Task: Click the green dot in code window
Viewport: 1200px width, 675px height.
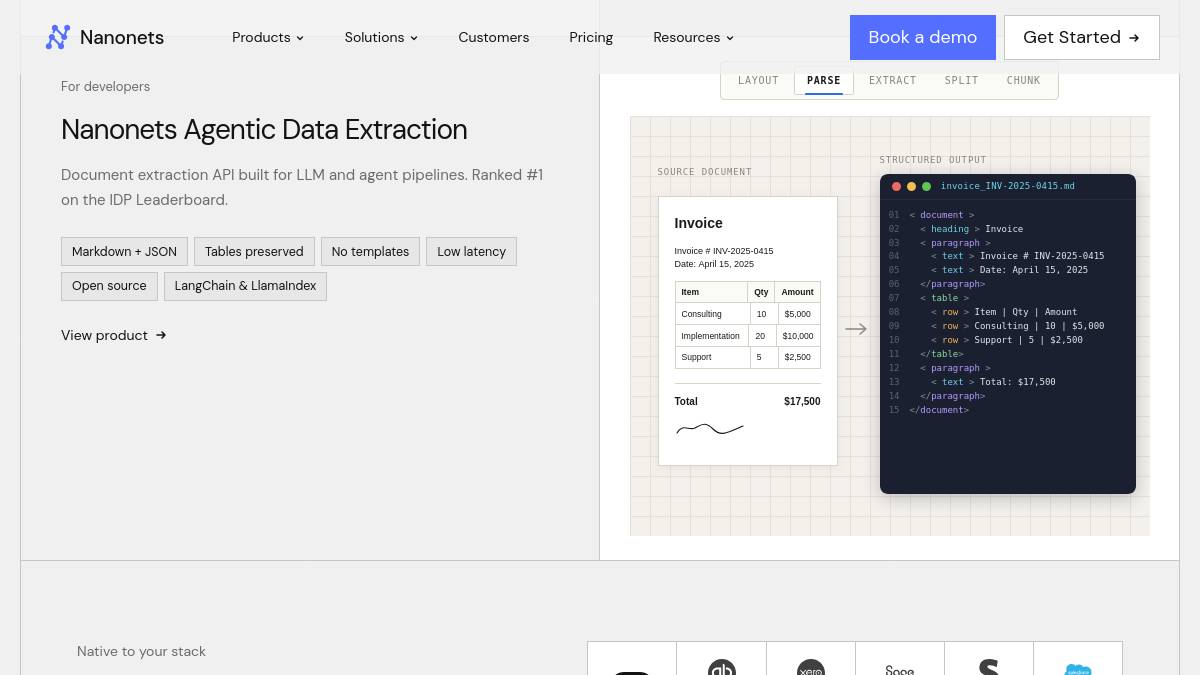Action: tap(926, 186)
